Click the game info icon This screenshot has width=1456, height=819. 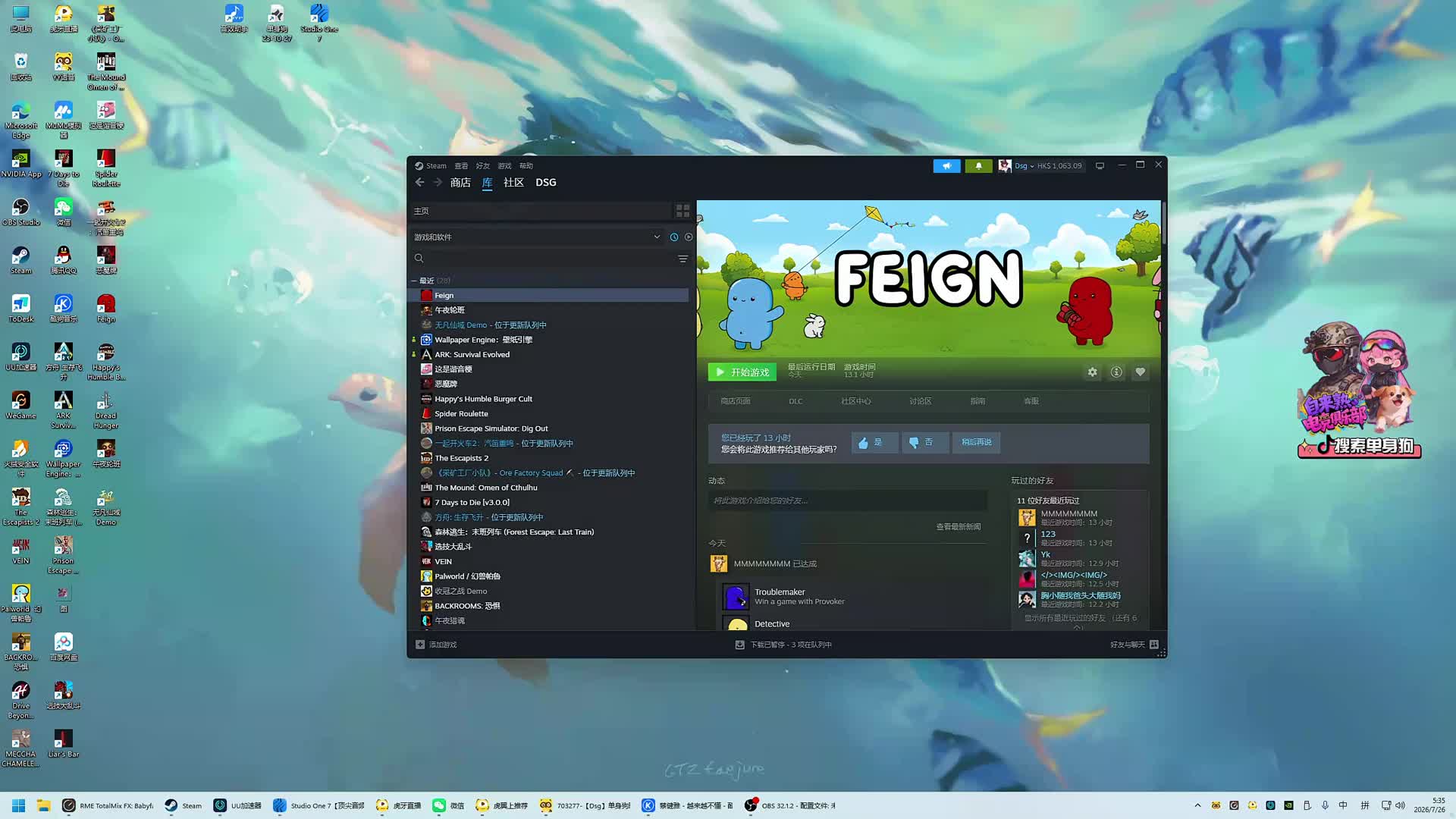1116,372
